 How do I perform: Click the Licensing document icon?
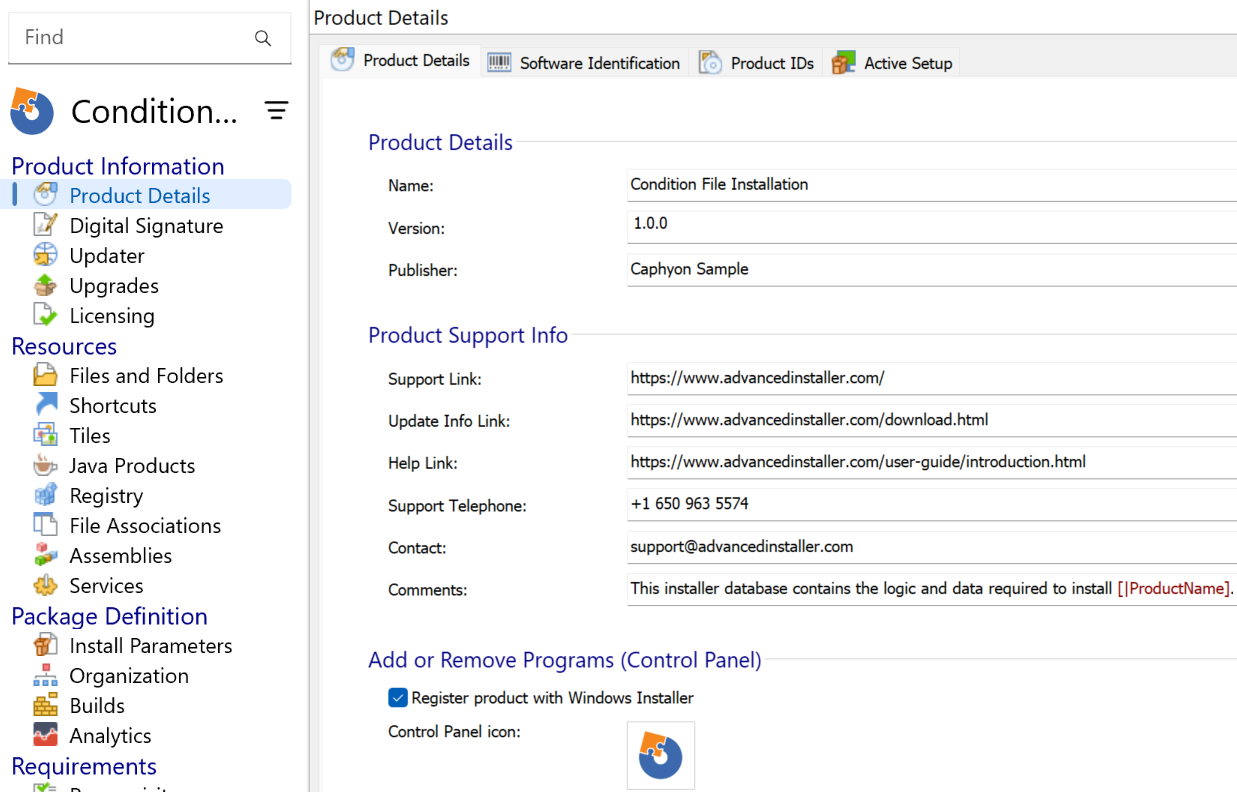click(45, 315)
